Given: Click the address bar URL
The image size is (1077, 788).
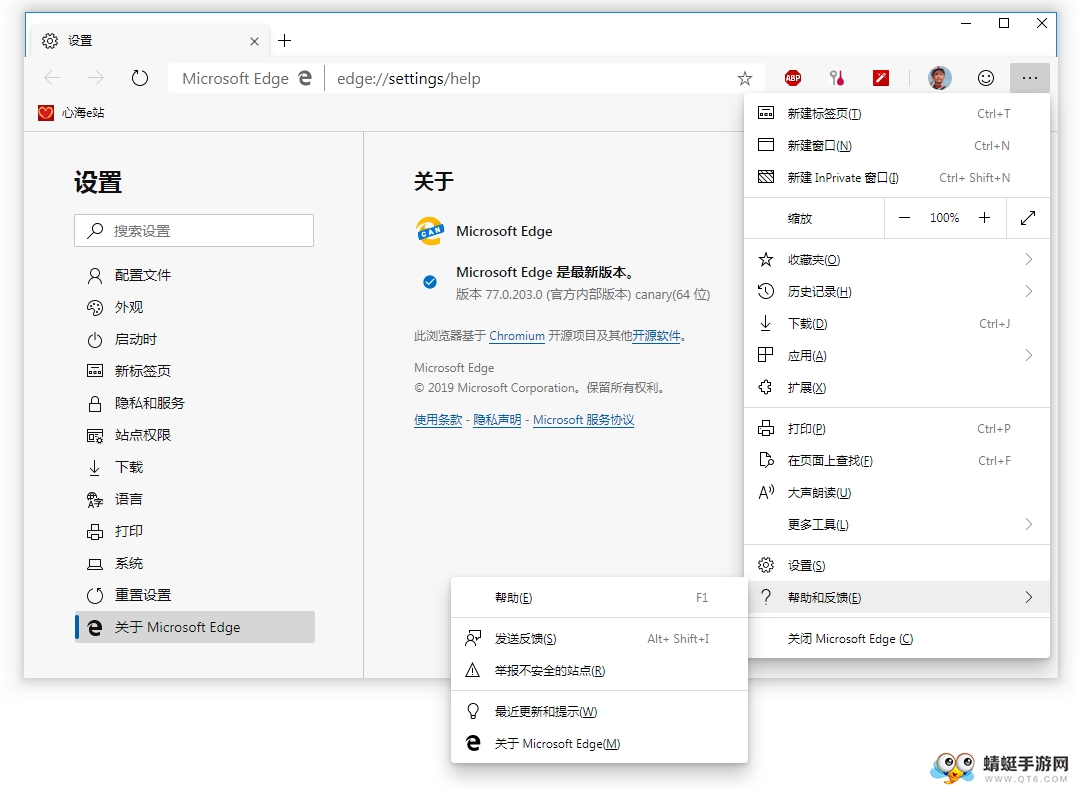Looking at the screenshot, I should [409, 78].
